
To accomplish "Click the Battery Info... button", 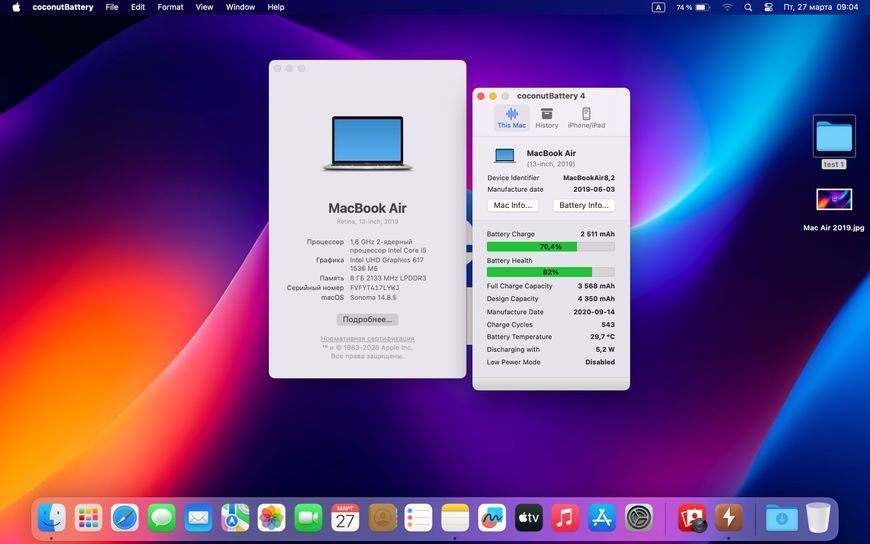I will coord(584,205).
